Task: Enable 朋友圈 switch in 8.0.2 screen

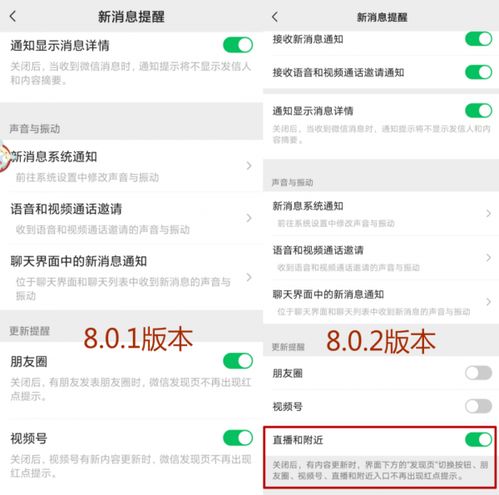Action: (x=479, y=373)
